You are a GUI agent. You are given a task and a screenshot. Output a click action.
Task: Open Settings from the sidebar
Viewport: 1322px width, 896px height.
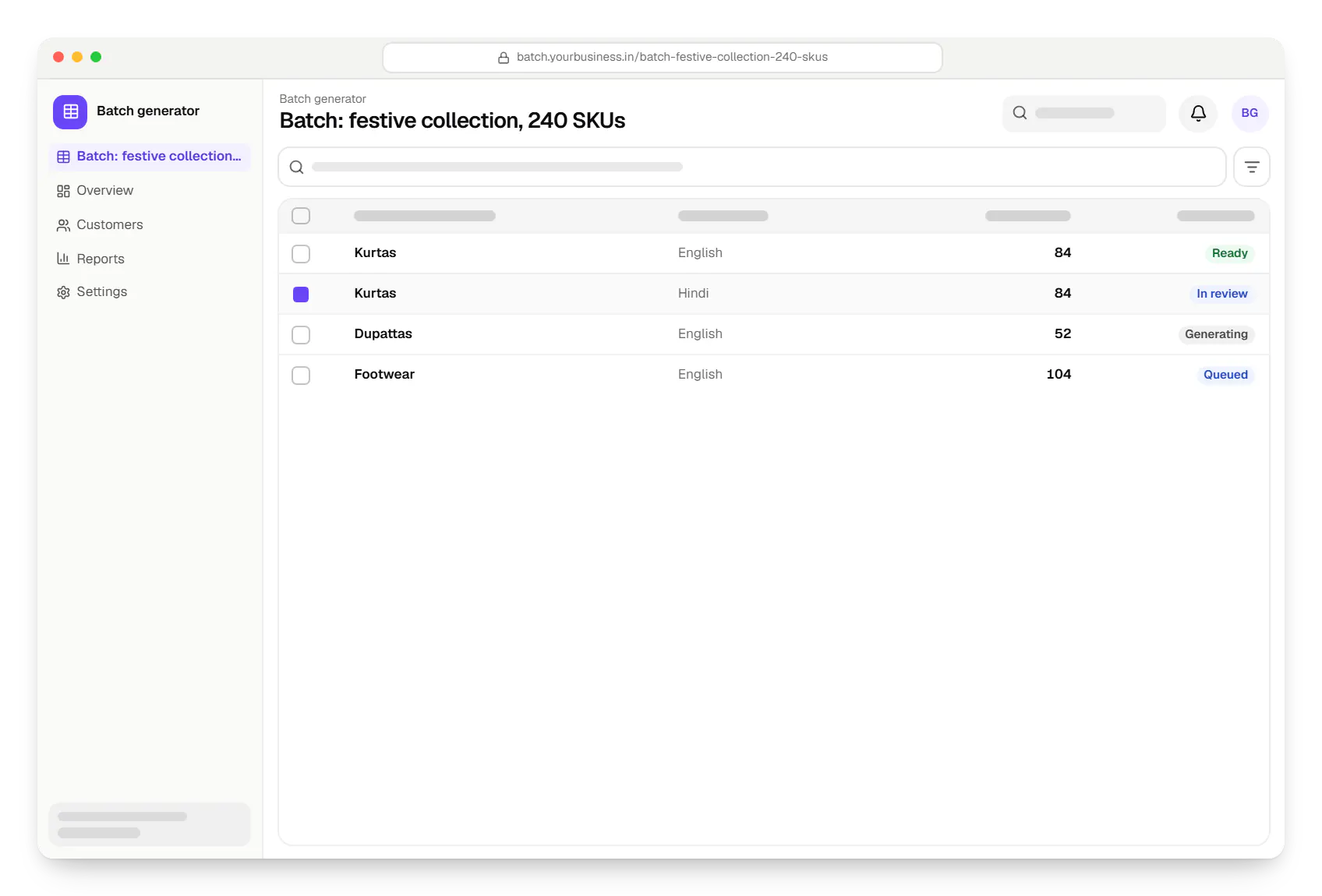coord(150,292)
